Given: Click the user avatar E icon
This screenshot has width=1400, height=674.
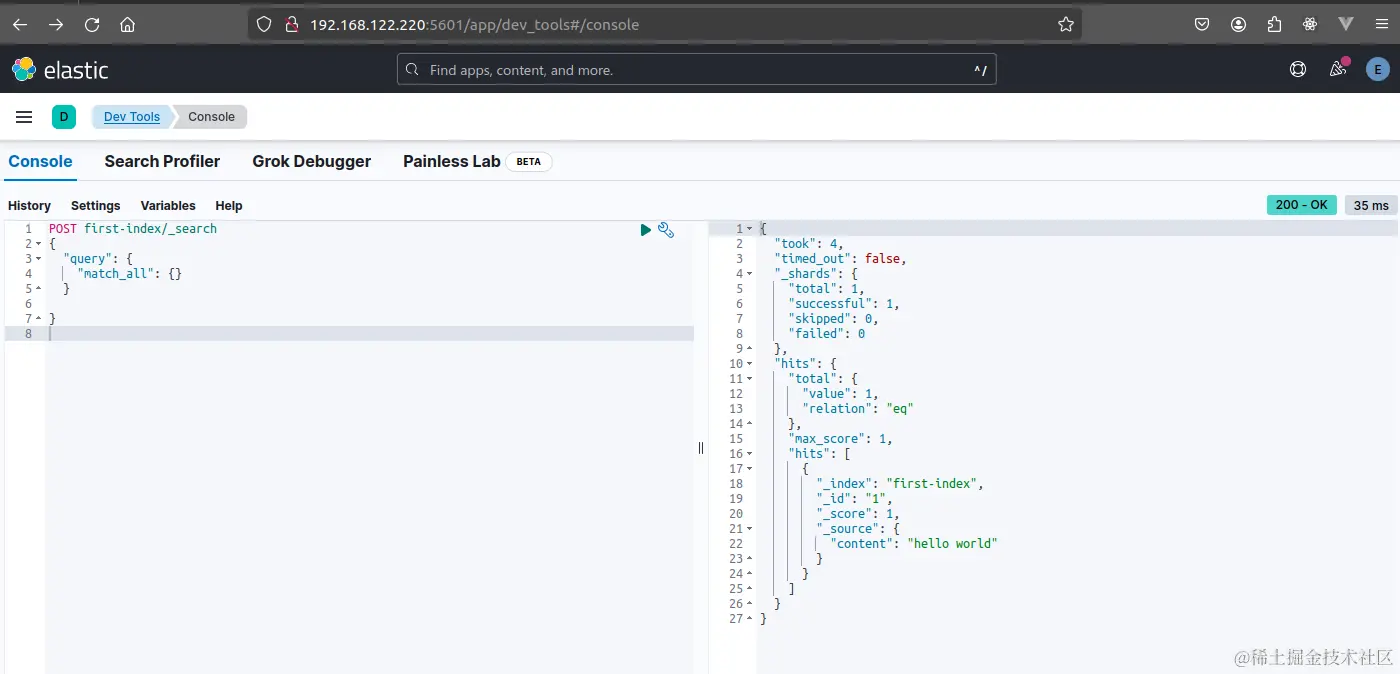Looking at the screenshot, I should [x=1378, y=69].
